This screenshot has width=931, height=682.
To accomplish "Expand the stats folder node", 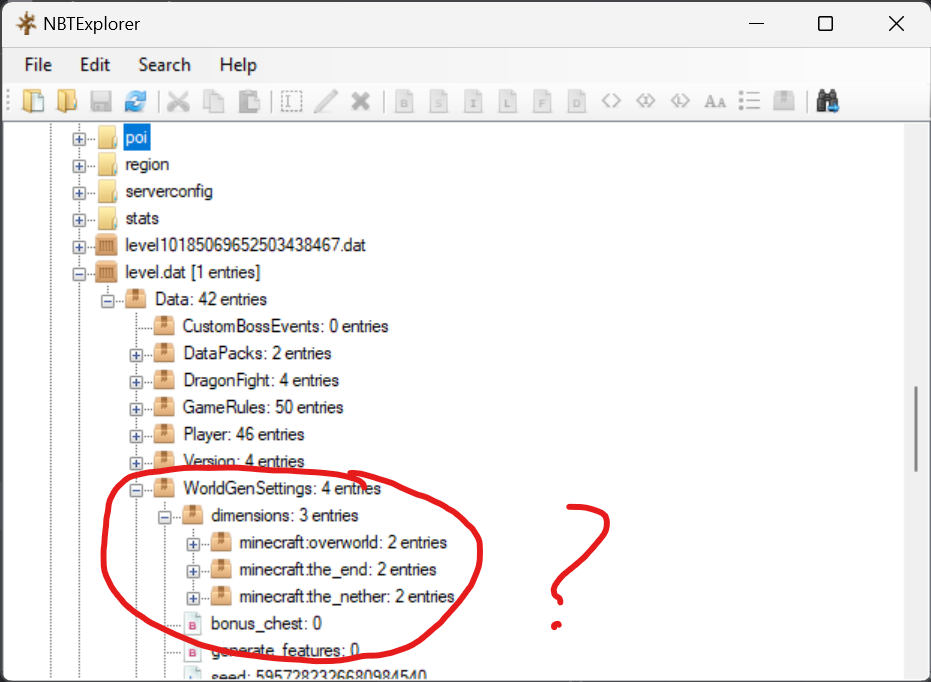I will tap(79, 220).
